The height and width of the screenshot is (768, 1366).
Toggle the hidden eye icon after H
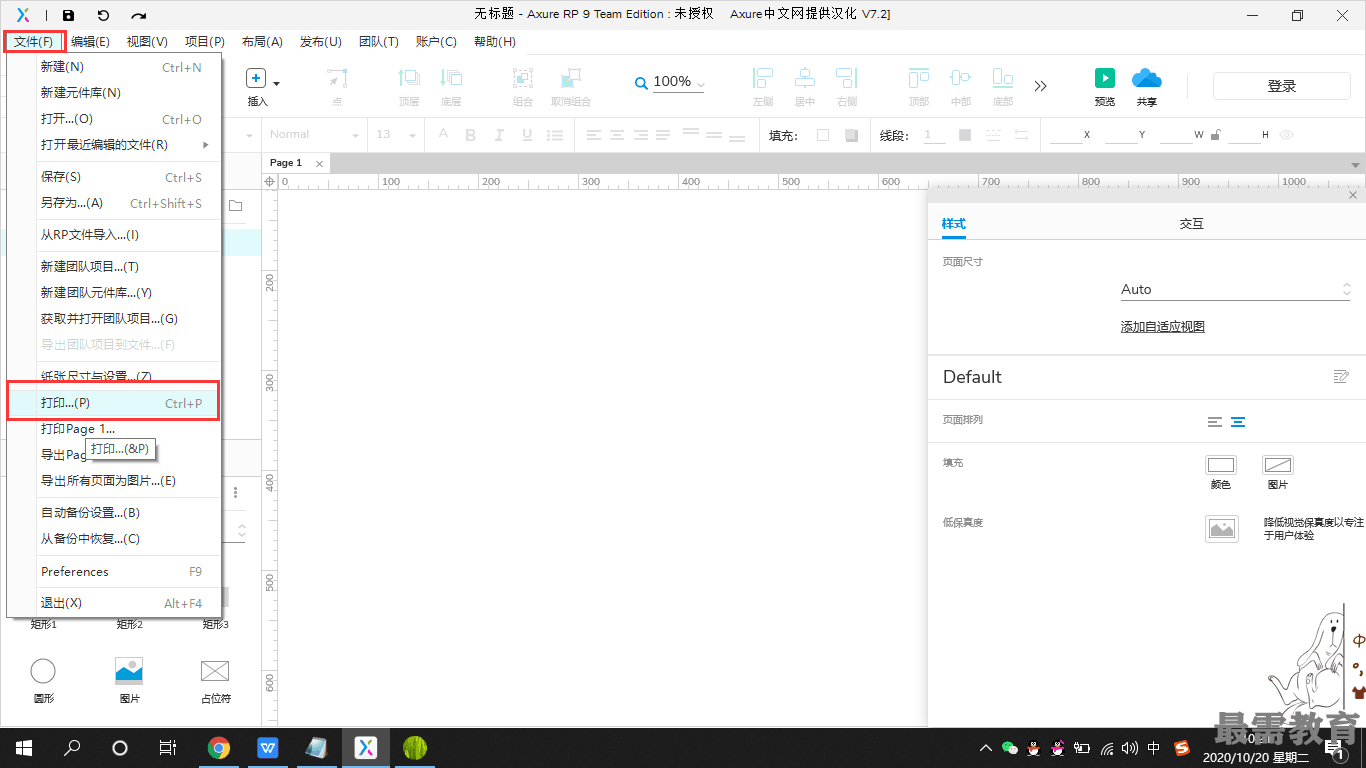1287,135
